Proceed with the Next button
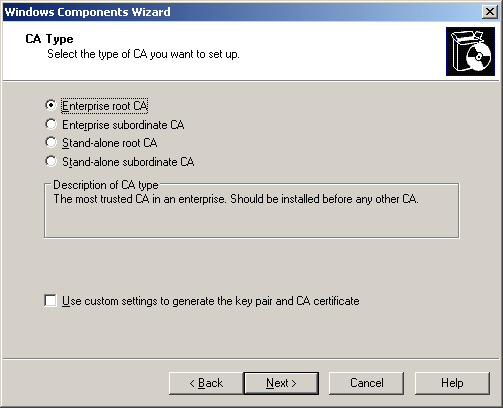The width and height of the screenshot is (503, 408). [281, 383]
